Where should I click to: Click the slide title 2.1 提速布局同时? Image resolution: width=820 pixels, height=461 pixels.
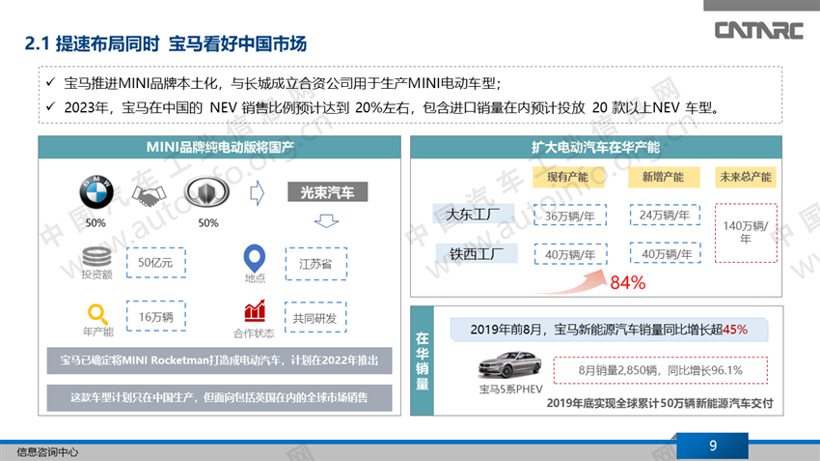coord(166,44)
